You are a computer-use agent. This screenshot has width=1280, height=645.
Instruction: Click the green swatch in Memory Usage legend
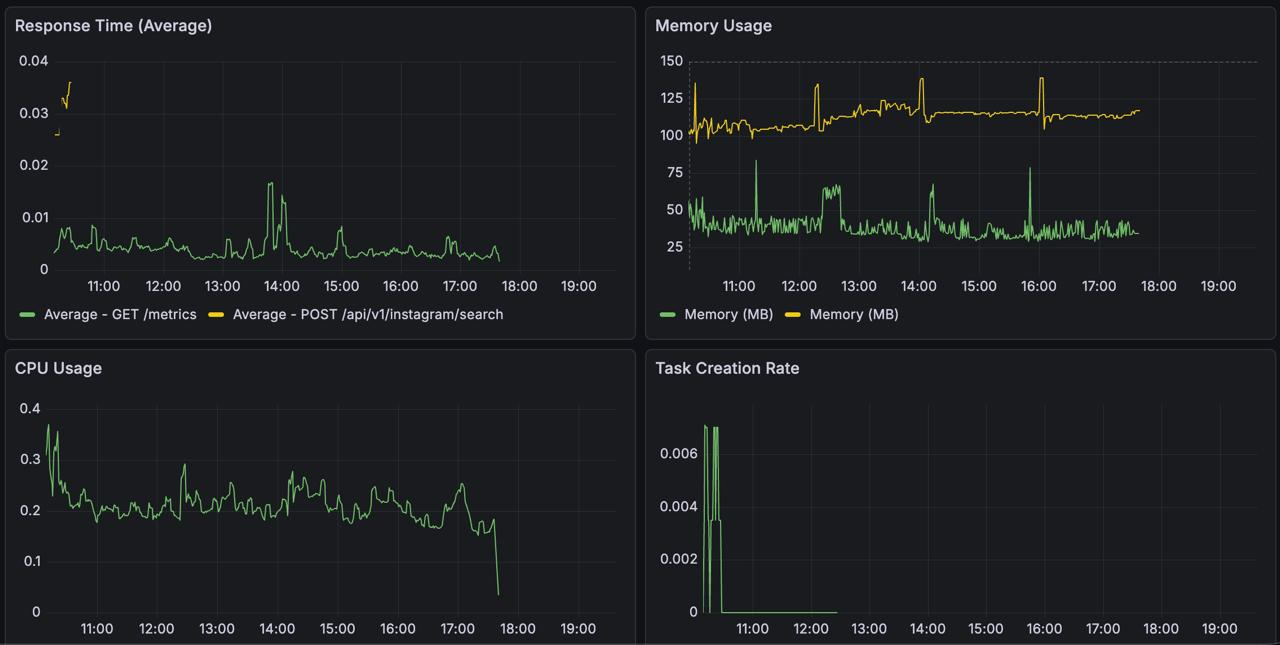(x=668, y=314)
